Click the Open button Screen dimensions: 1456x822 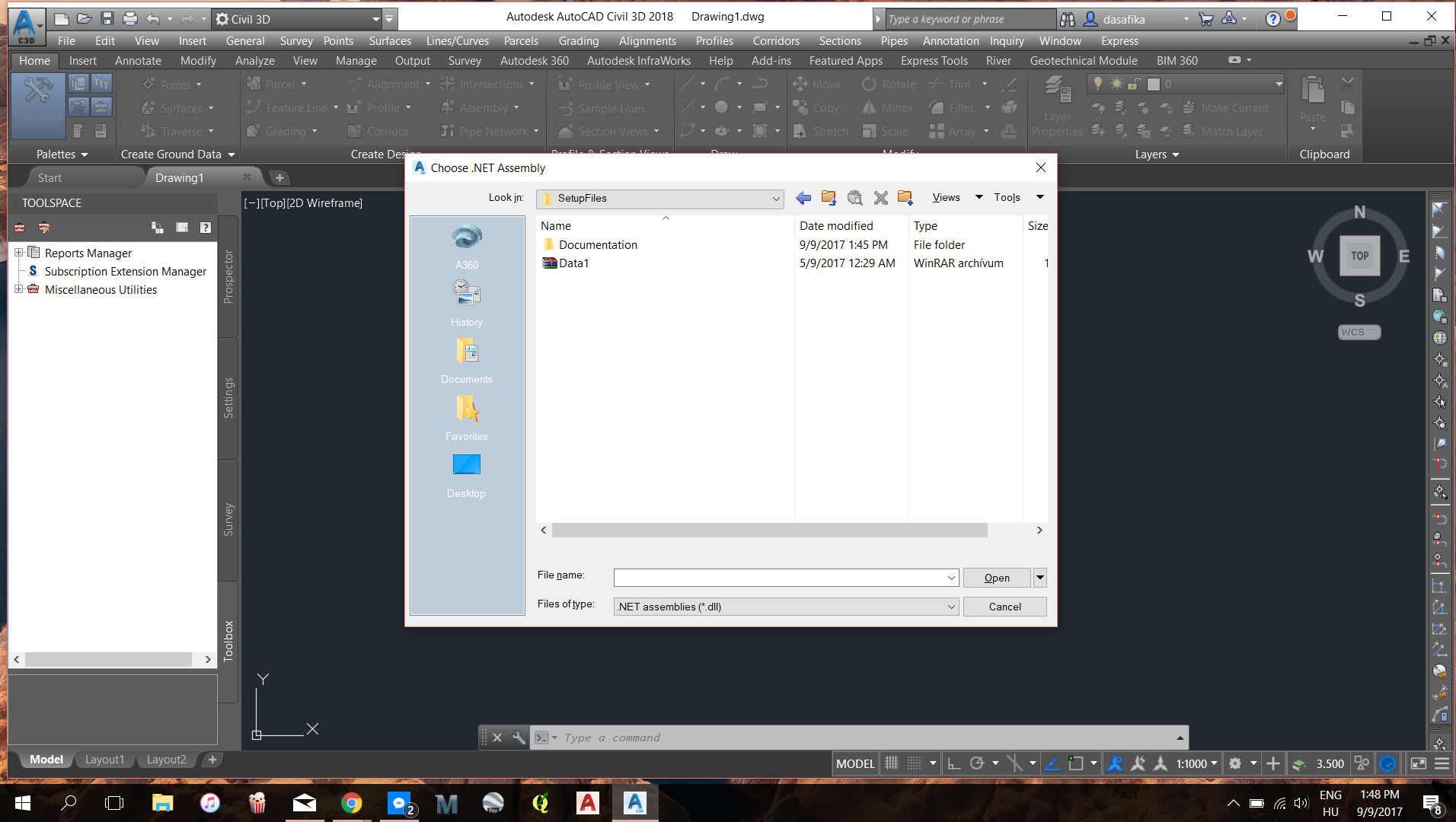(996, 577)
